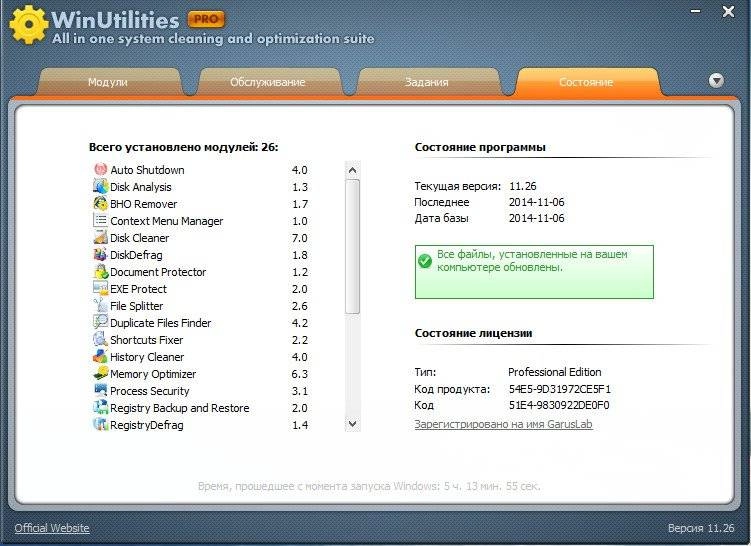Click the Windows uptime status text

(369, 486)
